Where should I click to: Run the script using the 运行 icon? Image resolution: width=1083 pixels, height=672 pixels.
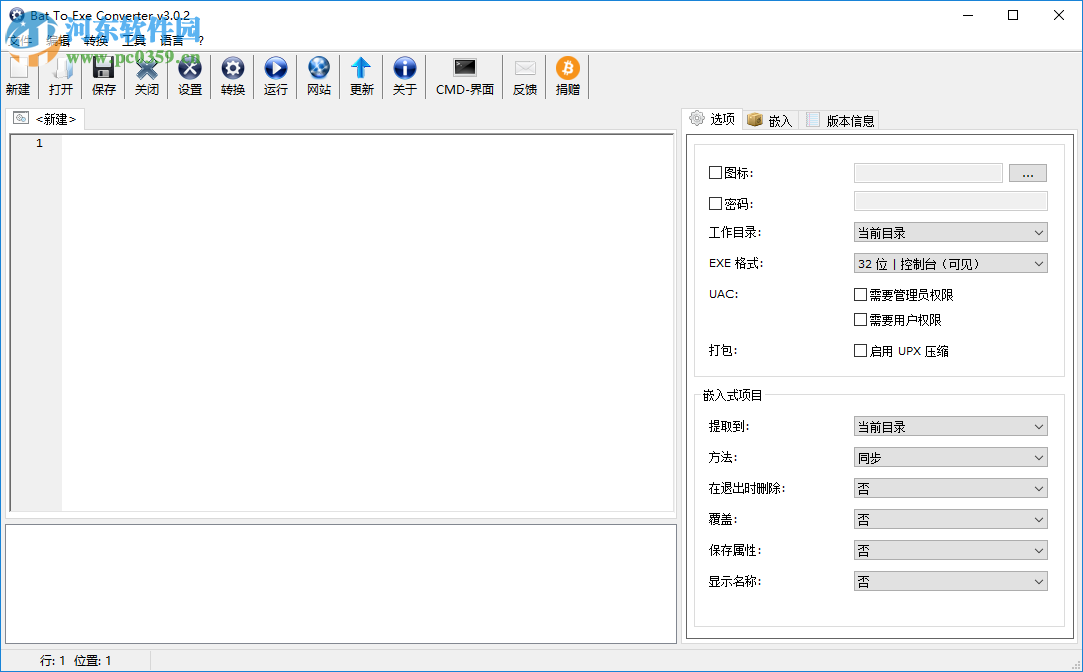click(x=275, y=76)
